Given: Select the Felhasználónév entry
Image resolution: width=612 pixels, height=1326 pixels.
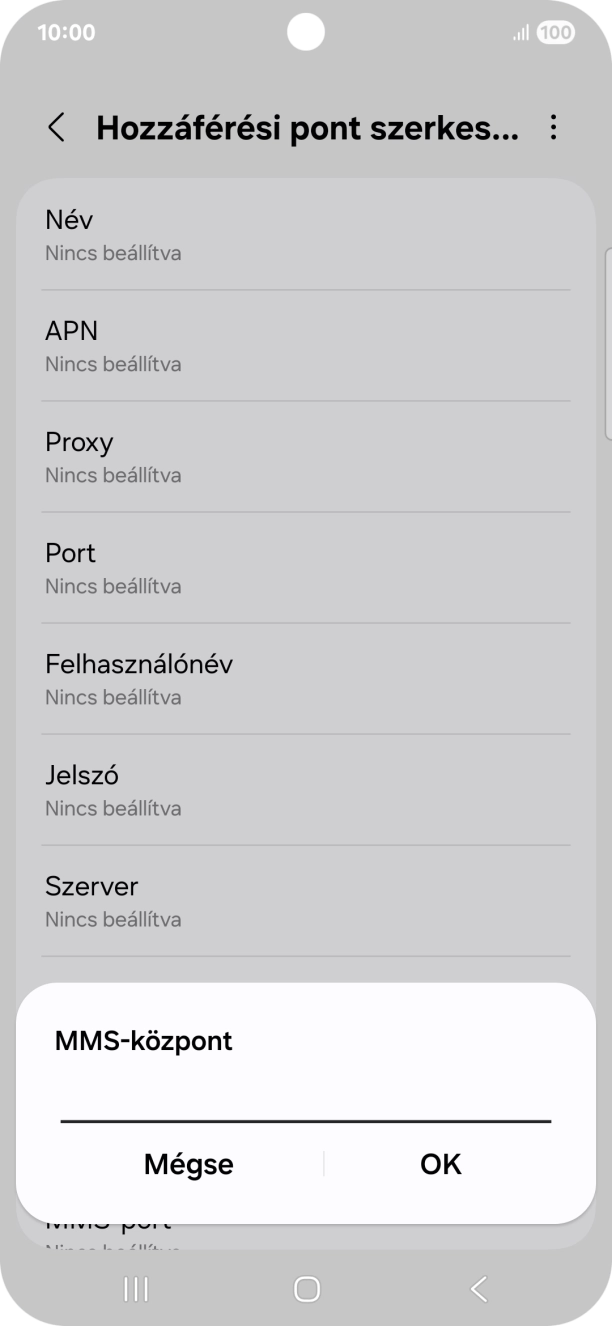Looking at the screenshot, I should click(x=306, y=679).
